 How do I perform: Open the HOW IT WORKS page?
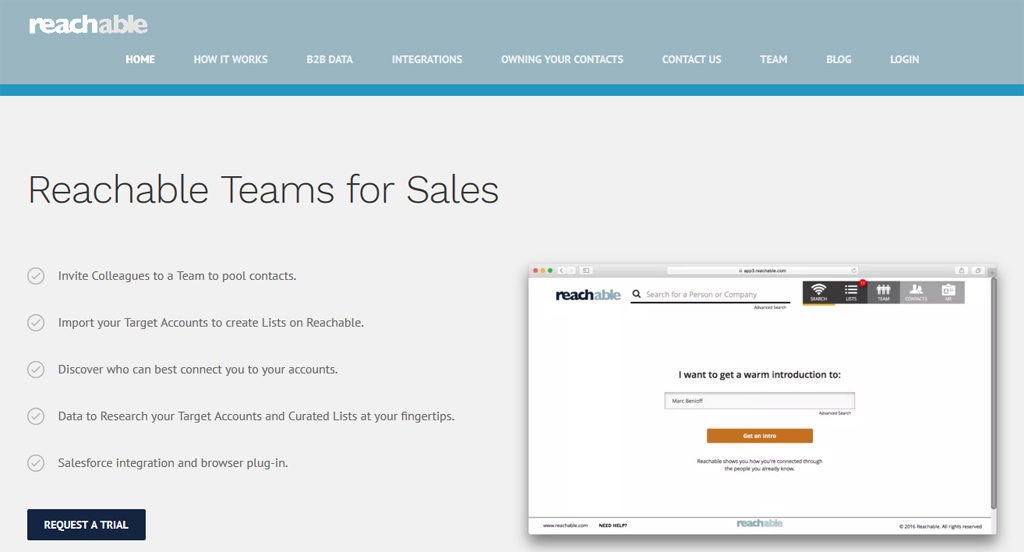[231, 59]
